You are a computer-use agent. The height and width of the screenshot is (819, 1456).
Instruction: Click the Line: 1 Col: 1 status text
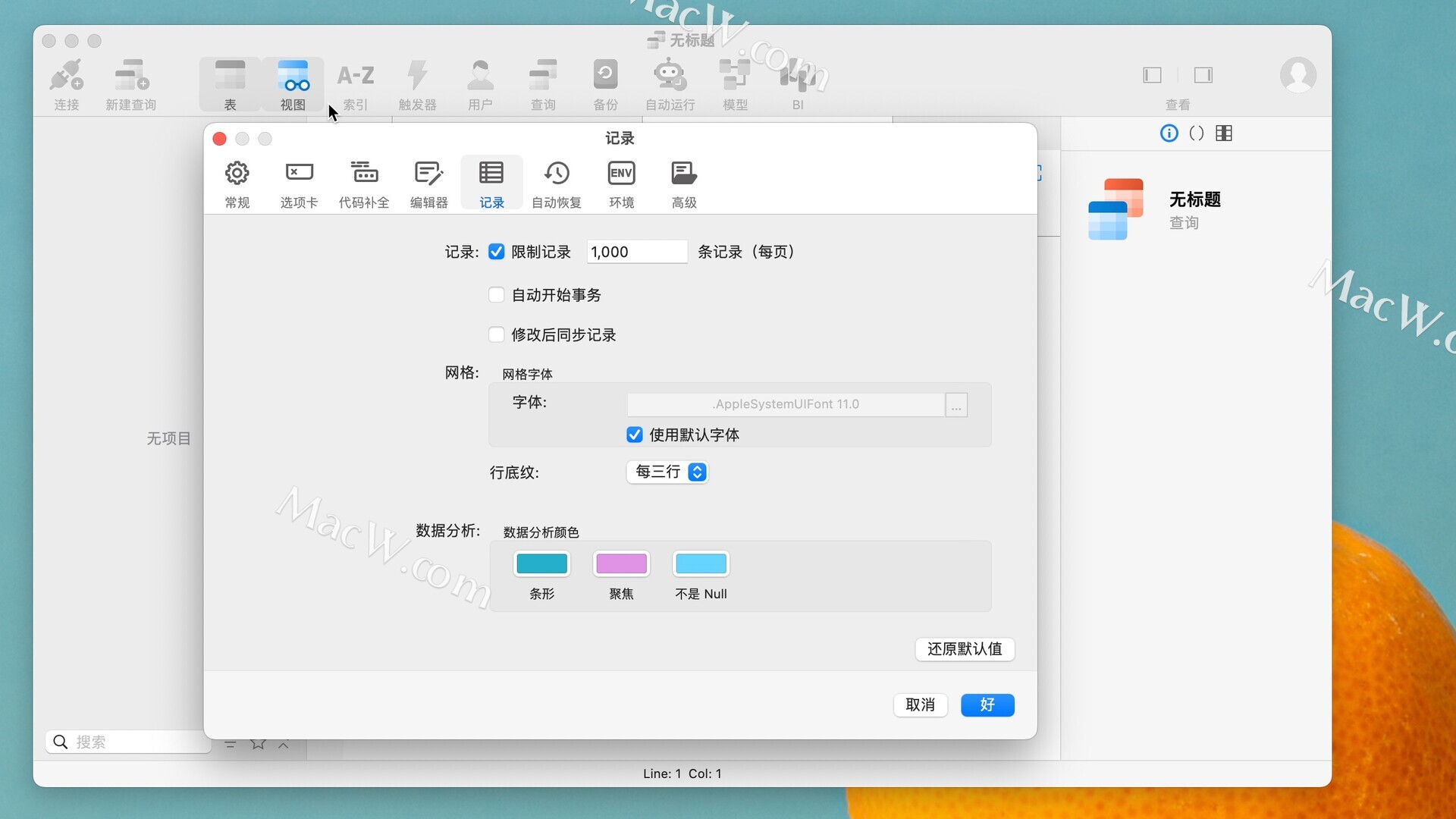tap(682, 773)
